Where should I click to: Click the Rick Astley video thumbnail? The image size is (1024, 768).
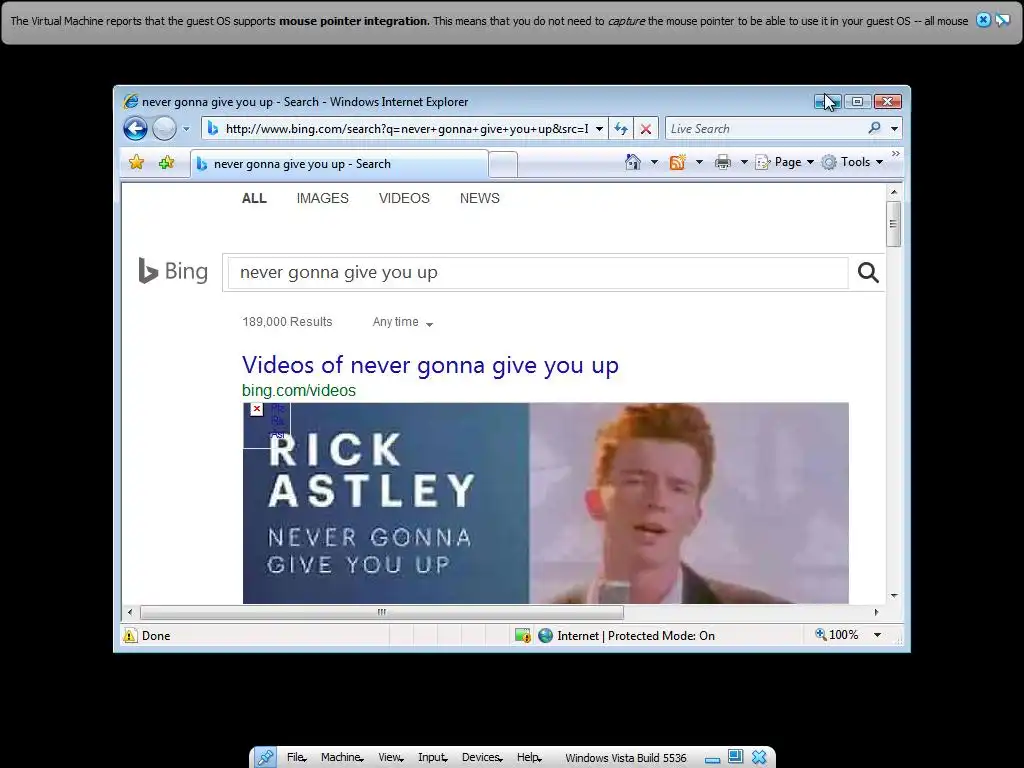tap(545, 503)
